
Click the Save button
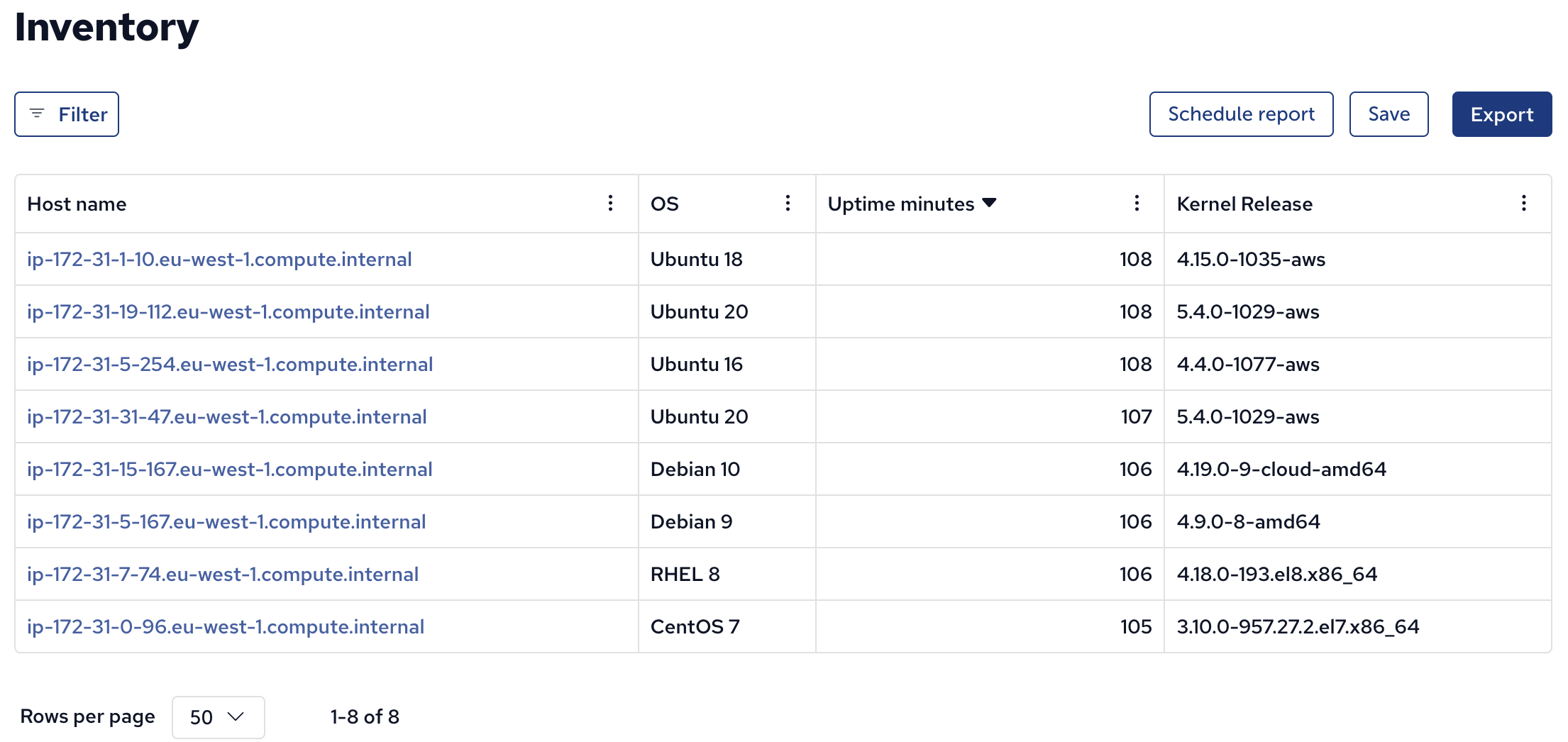pyautogui.click(x=1388, y=114)
